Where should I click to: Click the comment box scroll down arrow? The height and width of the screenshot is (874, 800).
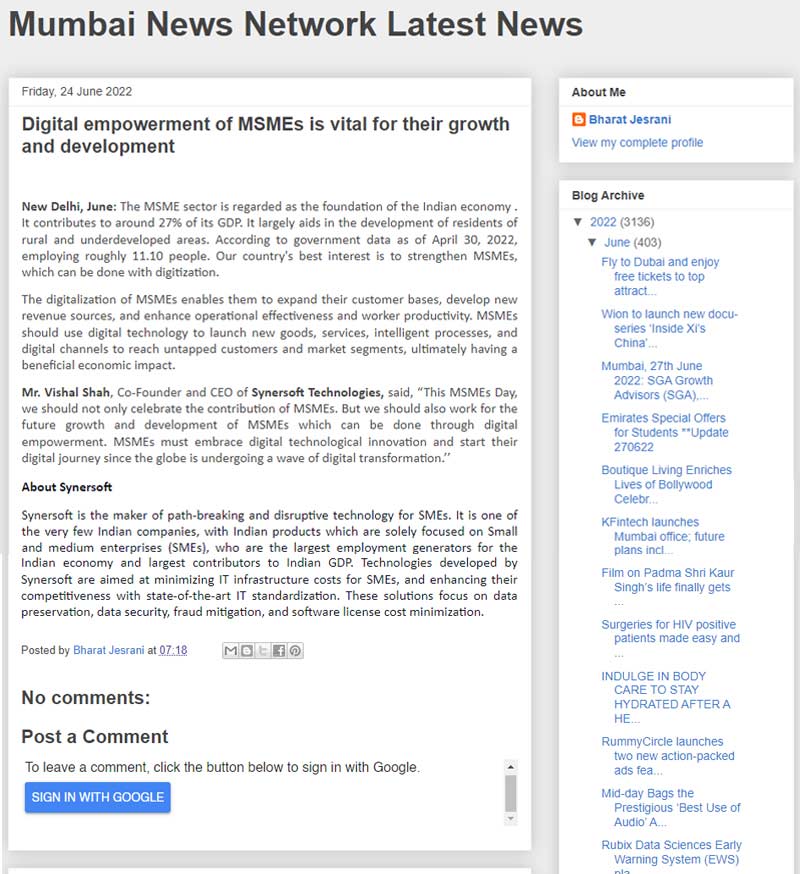click(x=511, y=817)
